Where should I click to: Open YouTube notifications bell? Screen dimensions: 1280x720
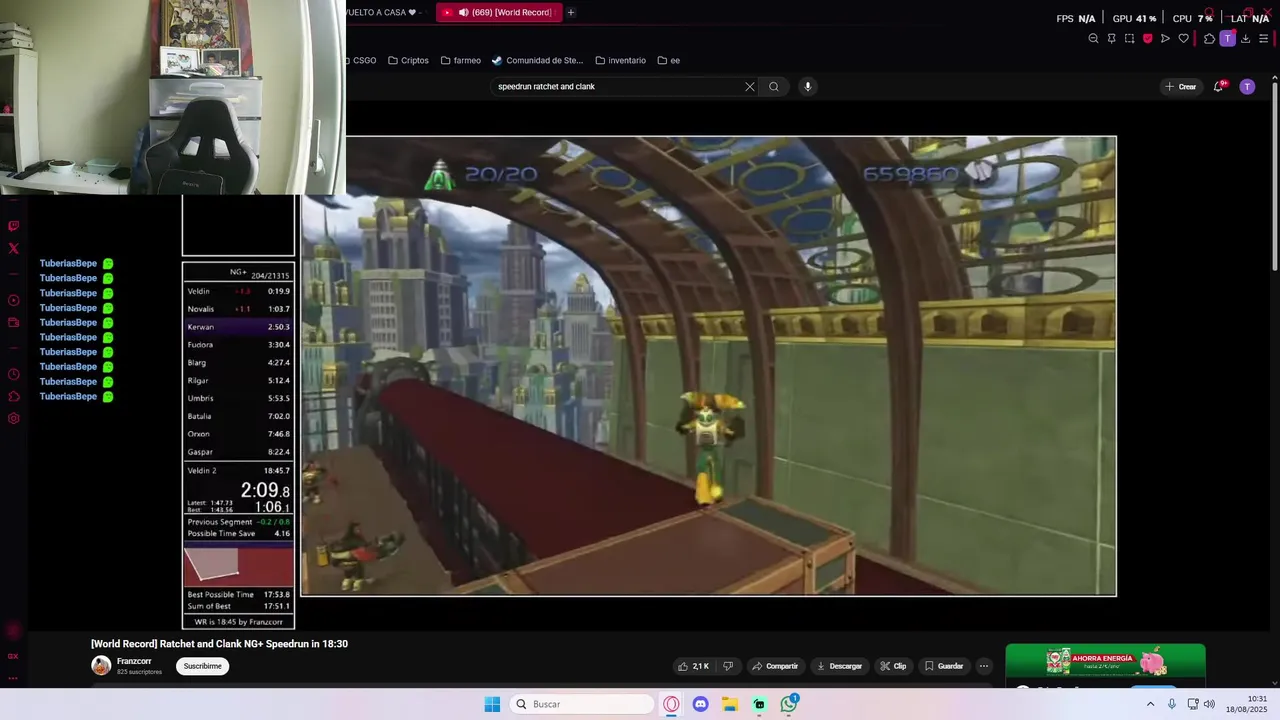(x=1218, y=86)
